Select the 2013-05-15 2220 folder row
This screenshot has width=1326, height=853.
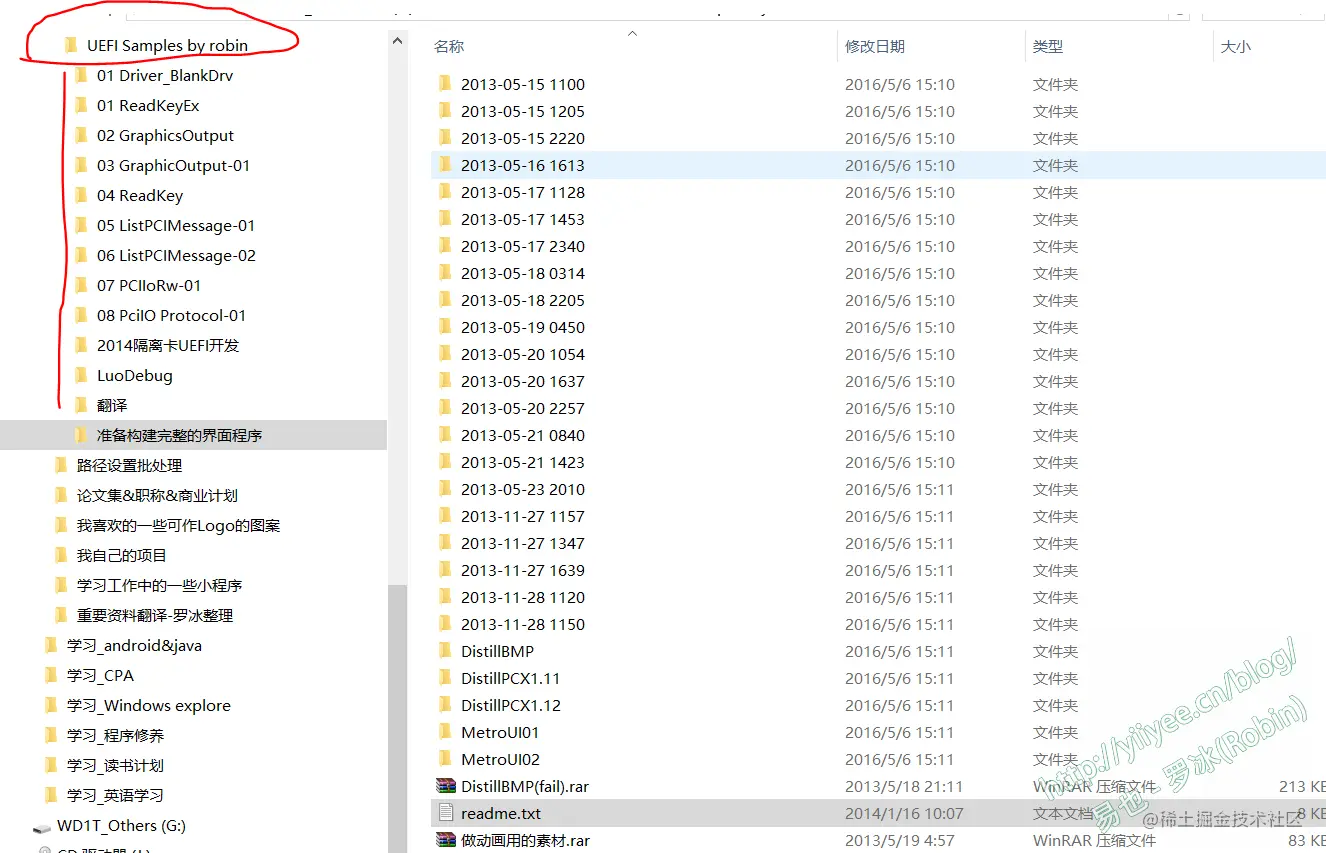point(878,139)
